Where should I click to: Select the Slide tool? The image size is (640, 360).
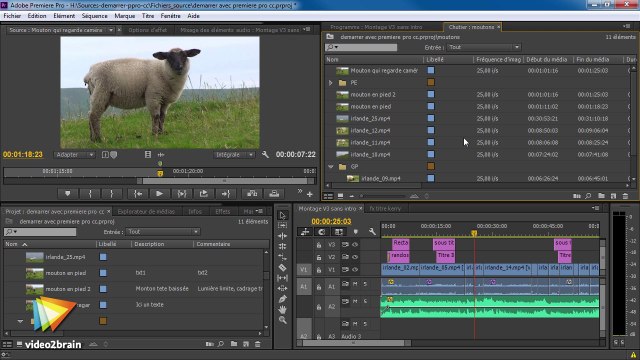point(282,289)
